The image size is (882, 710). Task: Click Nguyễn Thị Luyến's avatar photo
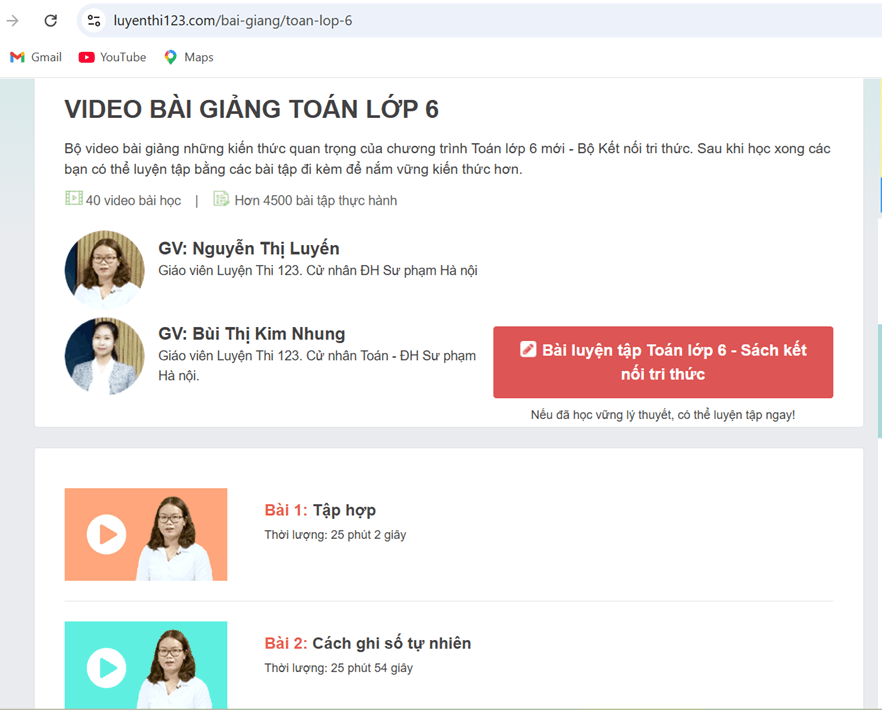[105, 269]
